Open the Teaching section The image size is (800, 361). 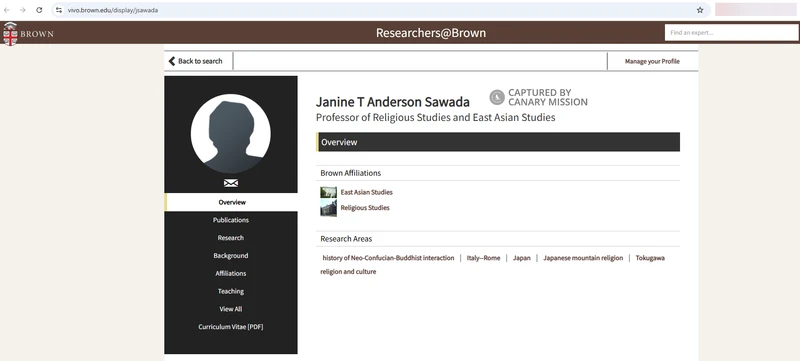[231, 291]
